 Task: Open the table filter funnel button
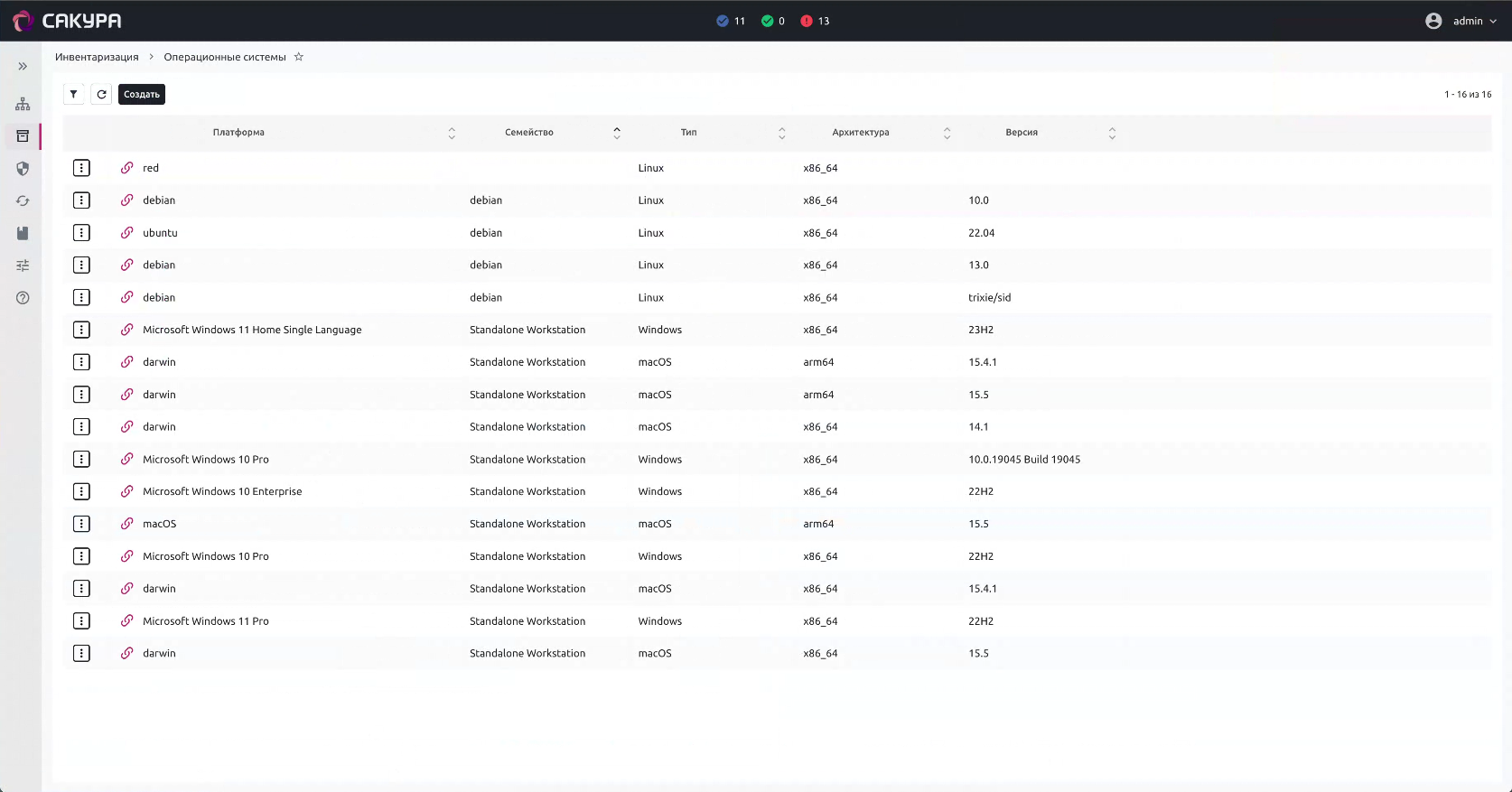coord(74,94)
